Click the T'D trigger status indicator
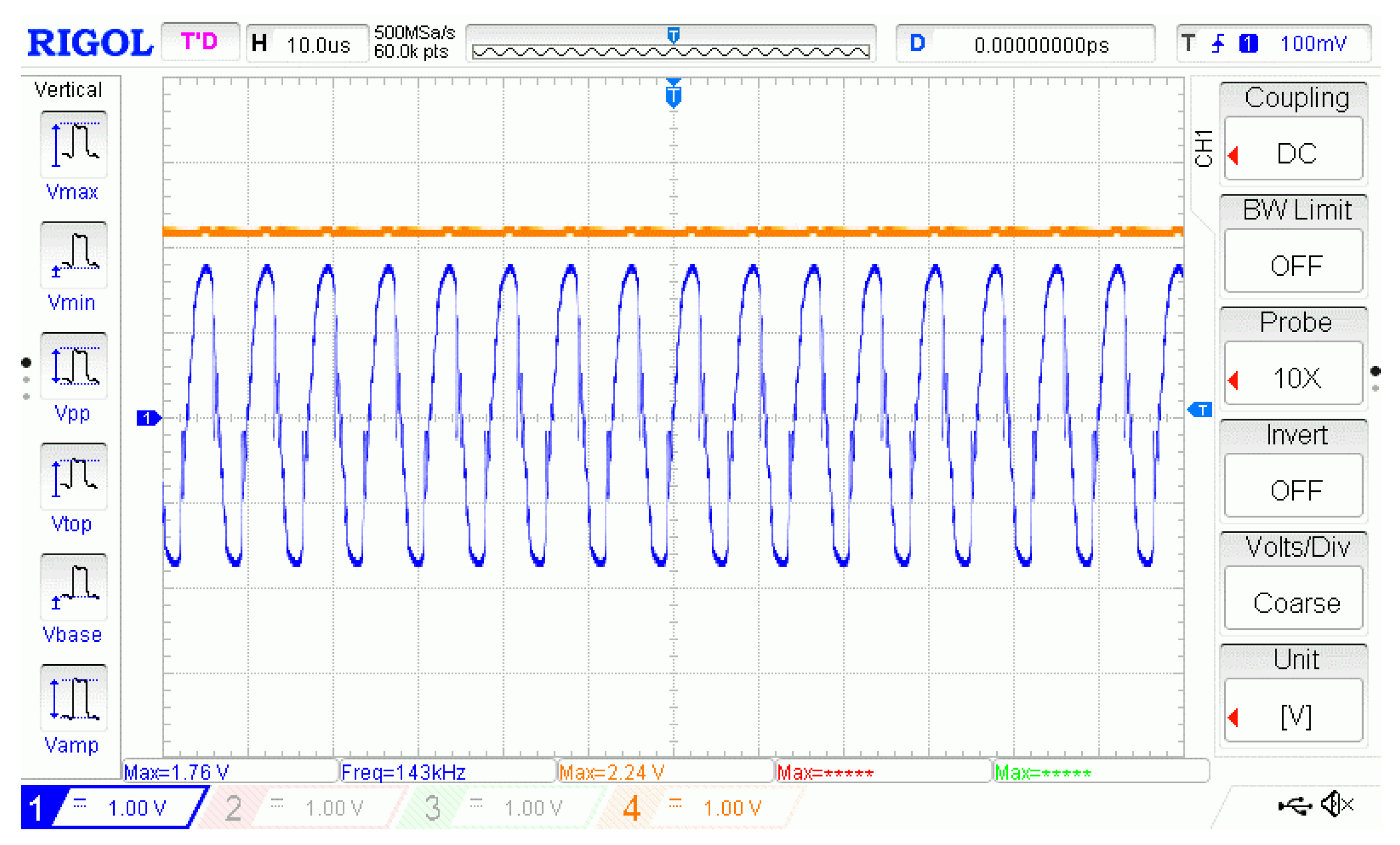 [x=200, y=41]
